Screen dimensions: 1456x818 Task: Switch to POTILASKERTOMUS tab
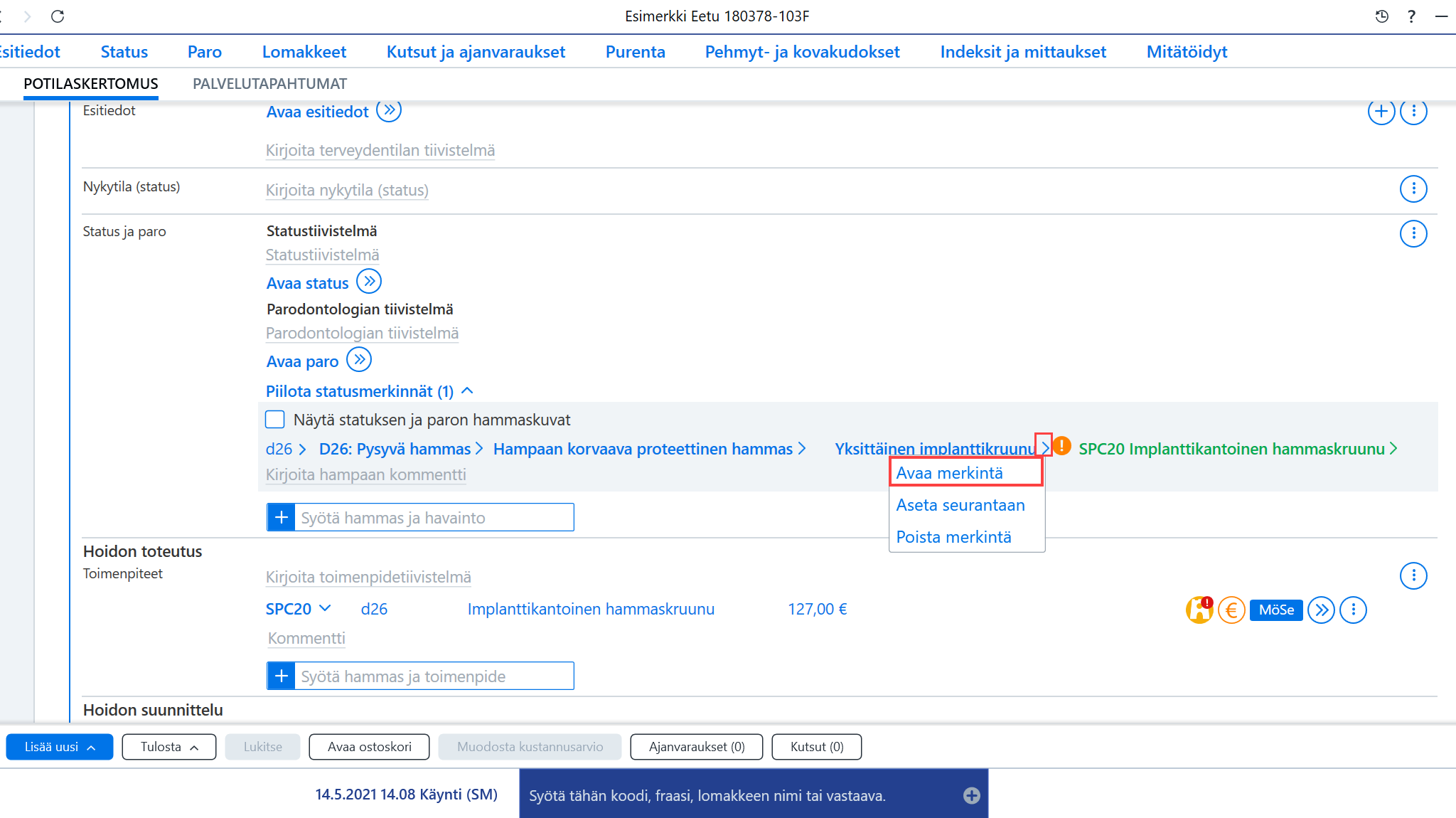point(91,84)
